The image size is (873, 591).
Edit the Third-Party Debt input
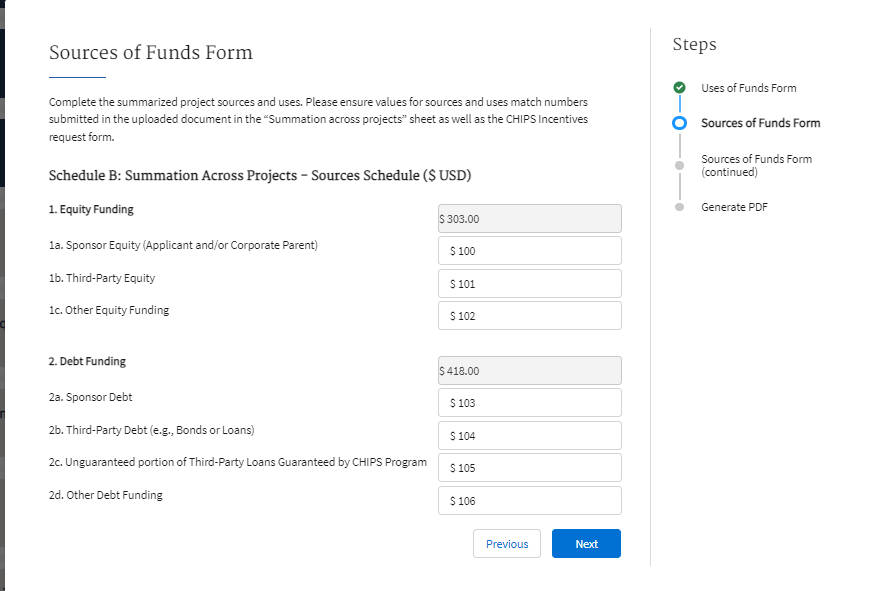click(529, 436)
